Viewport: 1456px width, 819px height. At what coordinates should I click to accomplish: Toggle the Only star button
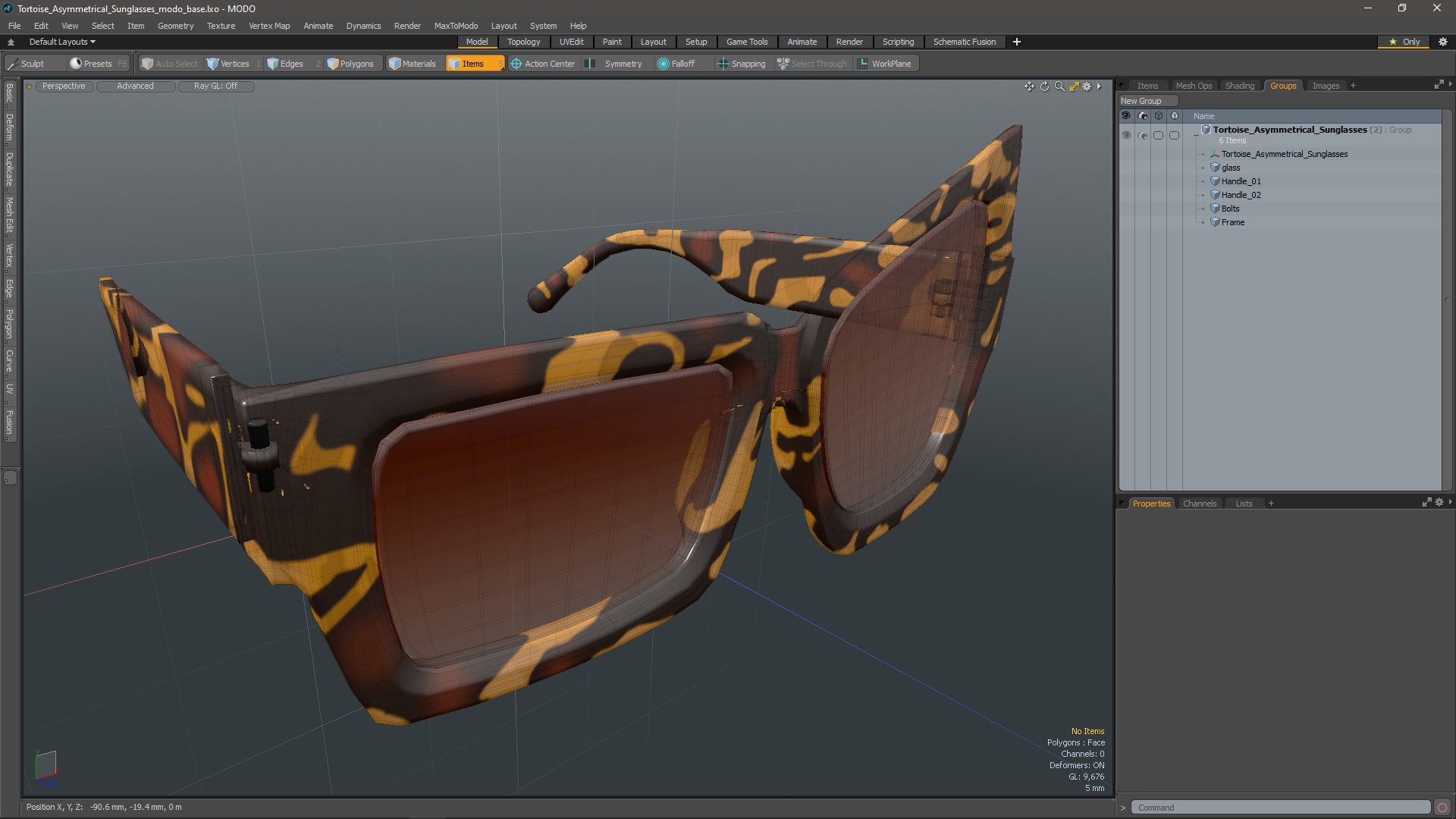click(1404, 42)
